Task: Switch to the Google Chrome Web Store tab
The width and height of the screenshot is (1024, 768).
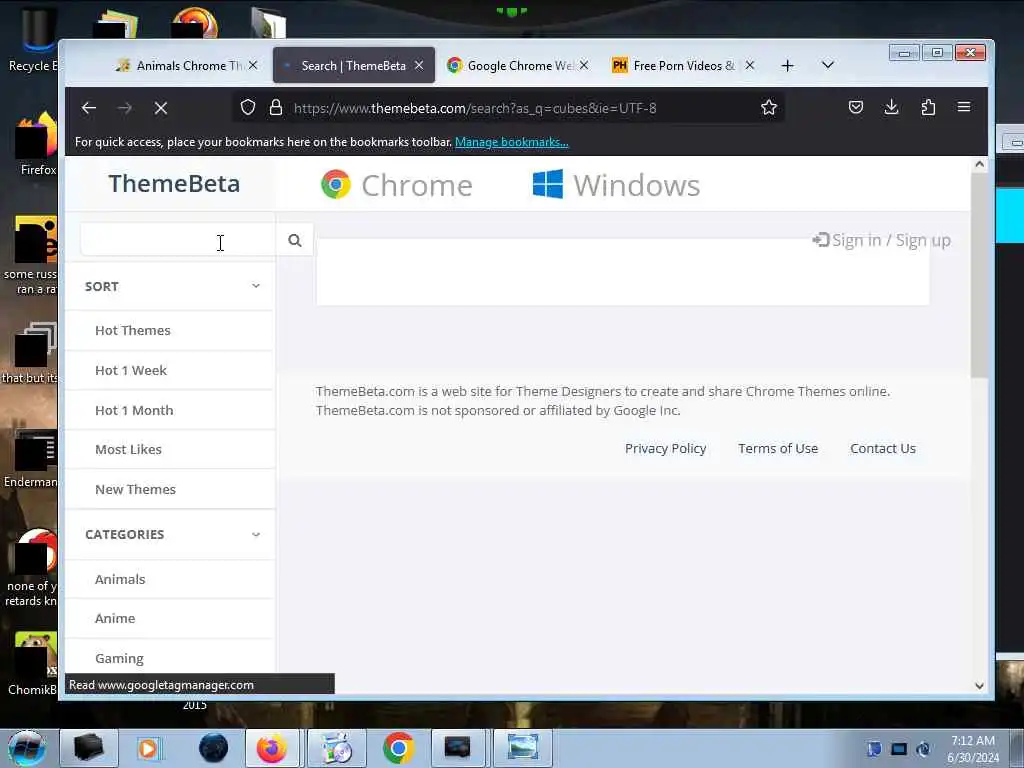Action: click(x=519, y=65)
